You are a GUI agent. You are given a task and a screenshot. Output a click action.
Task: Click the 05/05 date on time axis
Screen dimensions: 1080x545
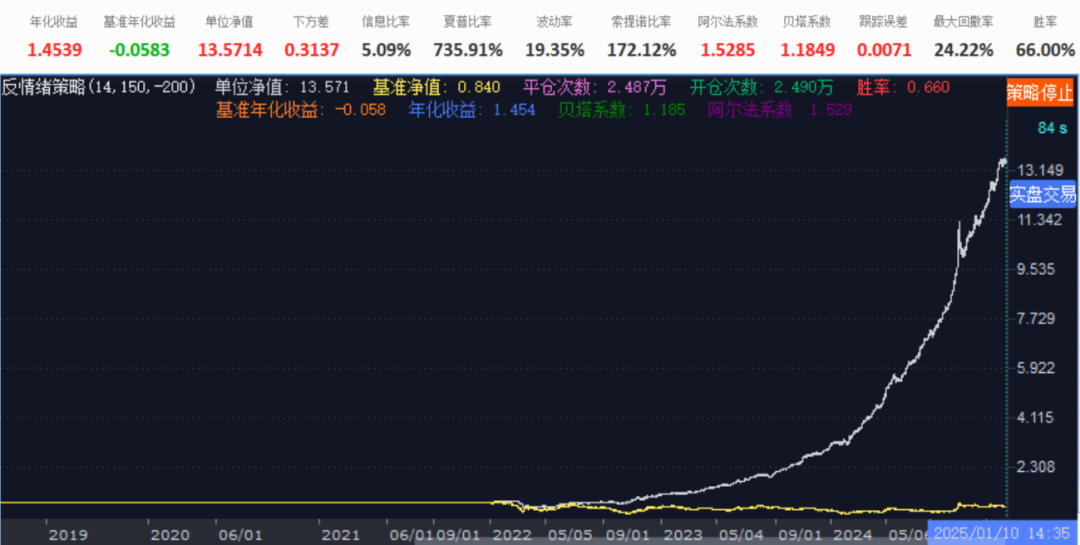[x=570, y=535]
